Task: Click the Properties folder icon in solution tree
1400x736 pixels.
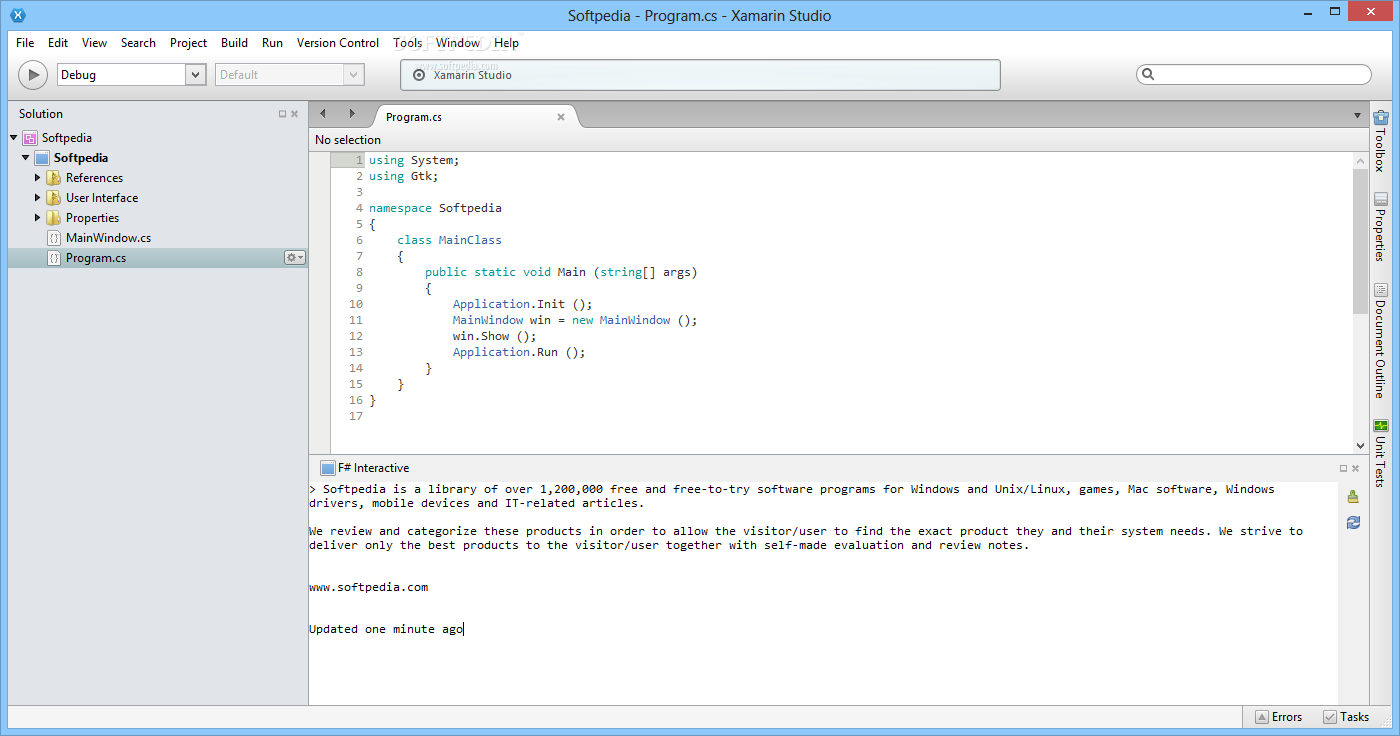Action: pos(54,218)
